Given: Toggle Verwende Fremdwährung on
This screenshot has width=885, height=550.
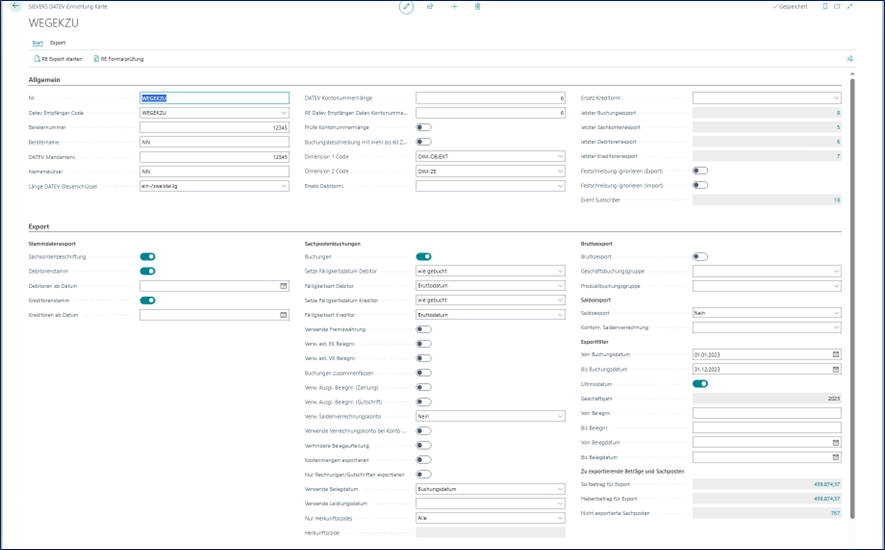Looking at the screenshot, I should click(x=424, y=329).
